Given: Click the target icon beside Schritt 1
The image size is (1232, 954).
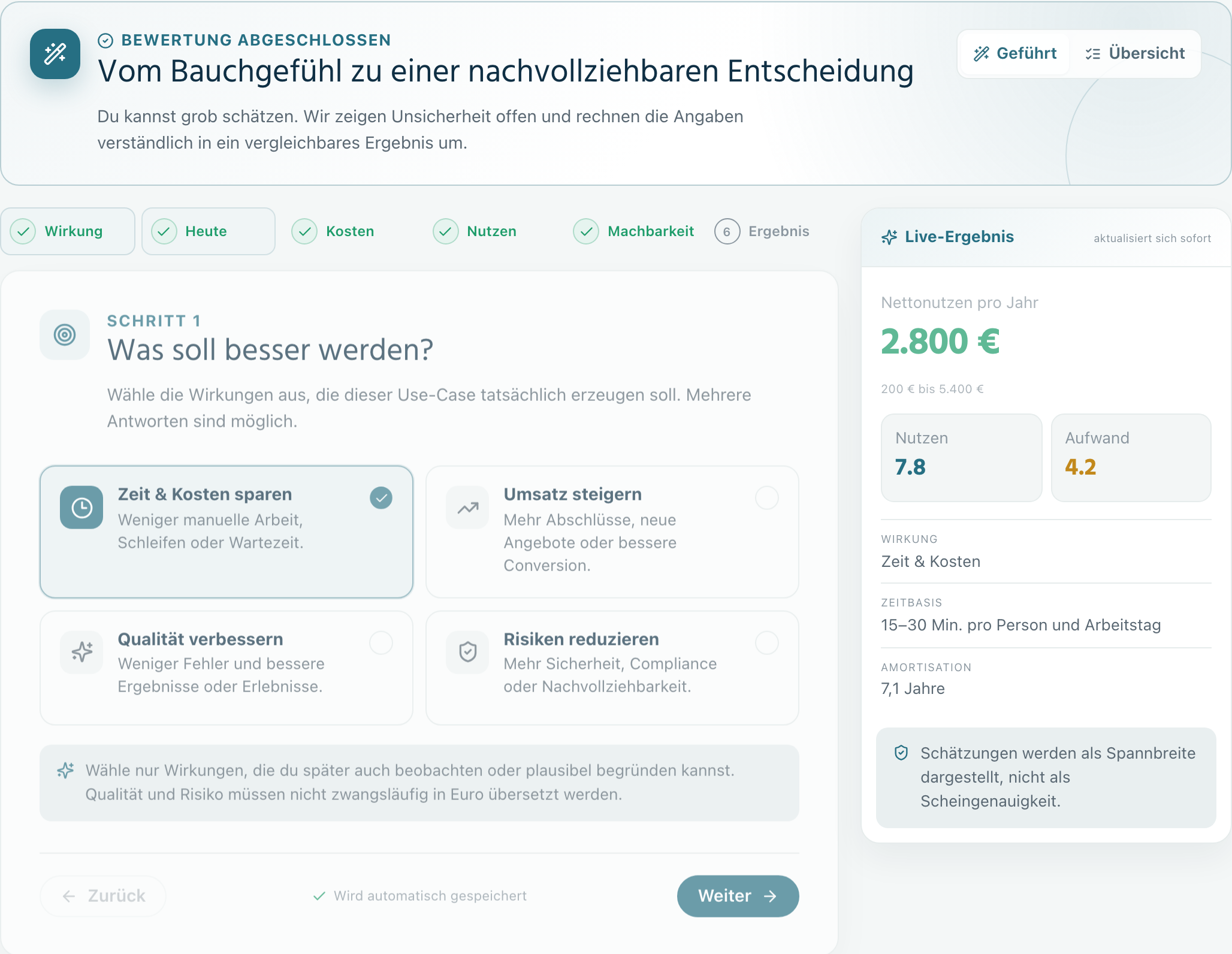Looking at the screenshot, I should click(65, 334).
